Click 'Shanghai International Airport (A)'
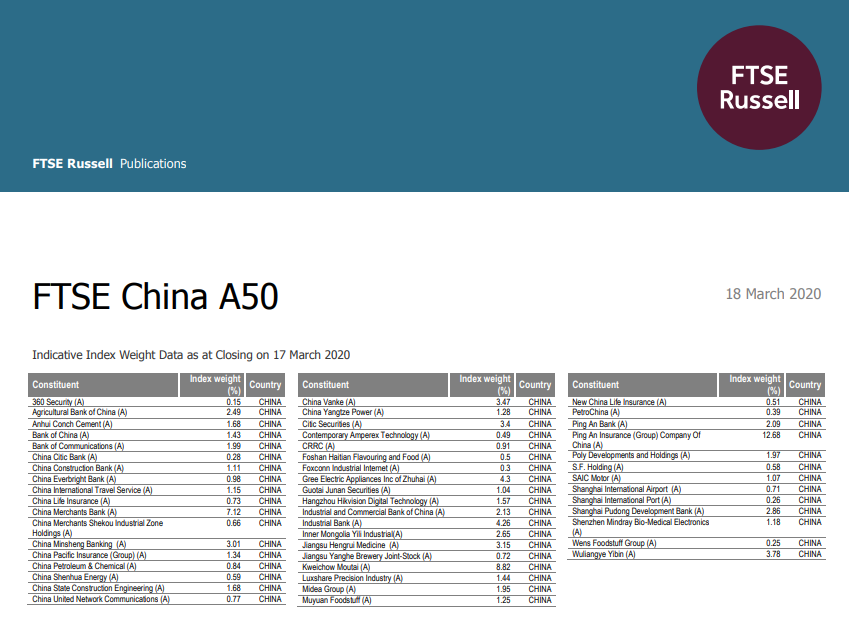This screenshot has width=849, height=640. tap(626, 489)
